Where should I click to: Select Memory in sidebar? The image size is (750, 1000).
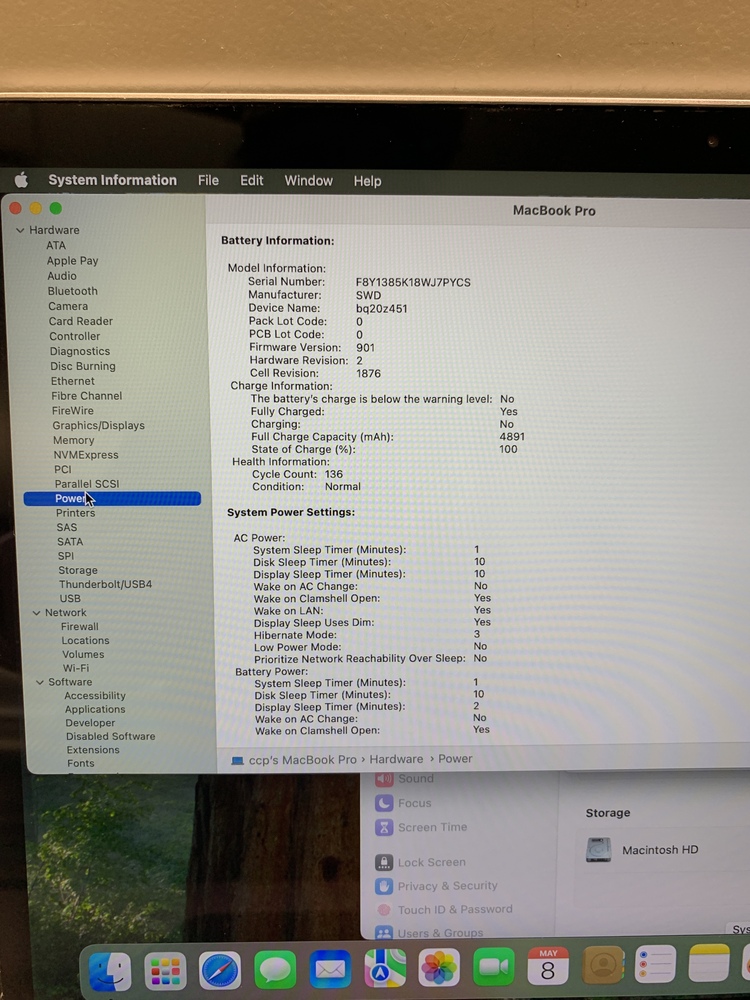point(73,440)
